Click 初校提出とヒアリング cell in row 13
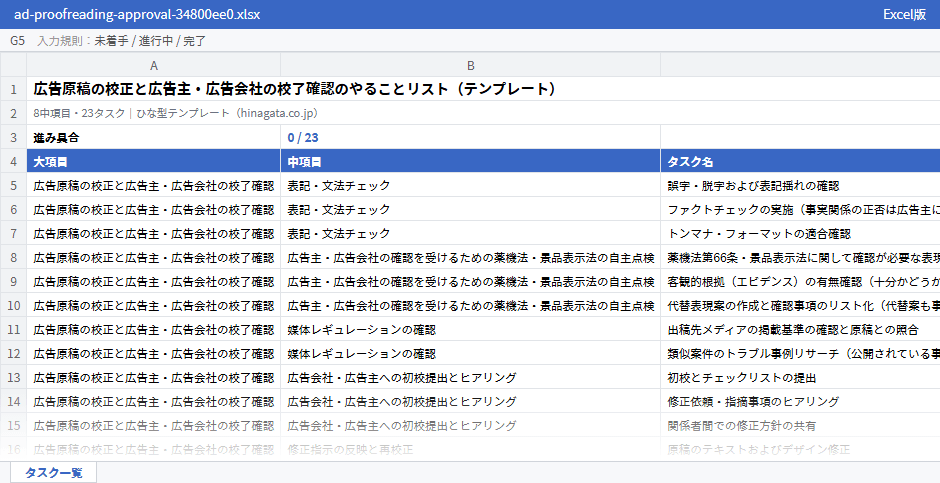The width and height of the screenshot is (940, 483). [471, 378]
